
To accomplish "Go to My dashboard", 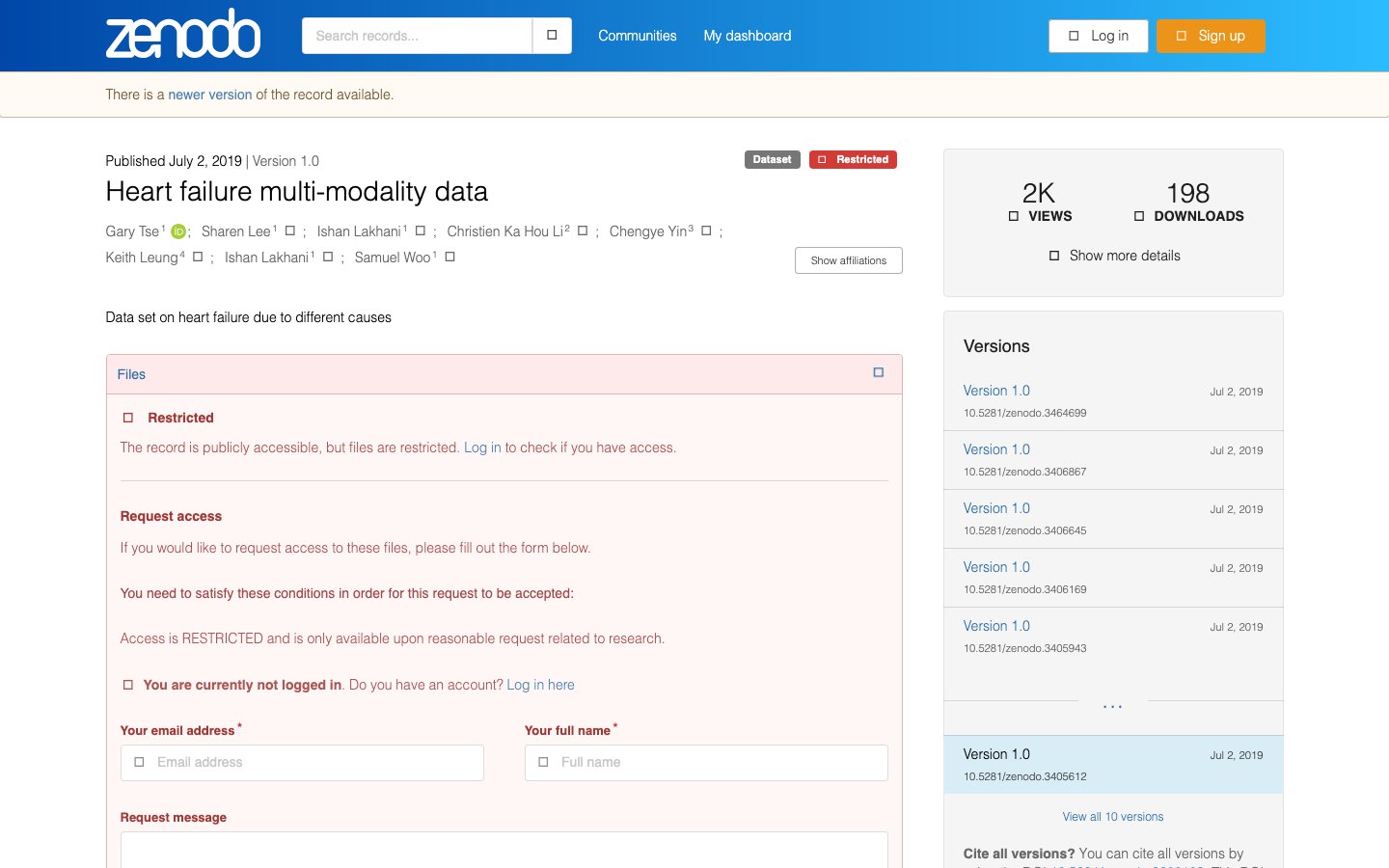I will (x=748, y=36).
